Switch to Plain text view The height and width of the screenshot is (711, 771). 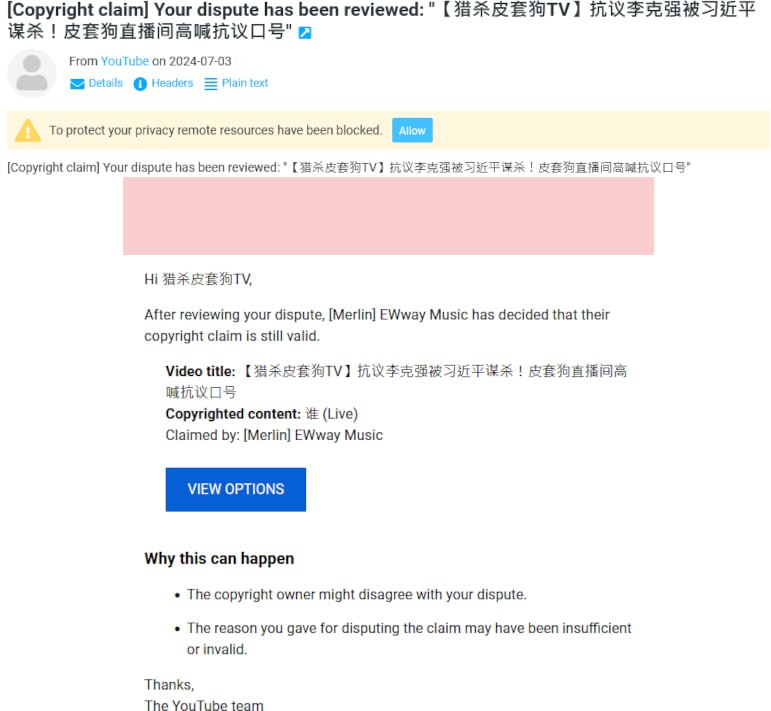[245, 83]
